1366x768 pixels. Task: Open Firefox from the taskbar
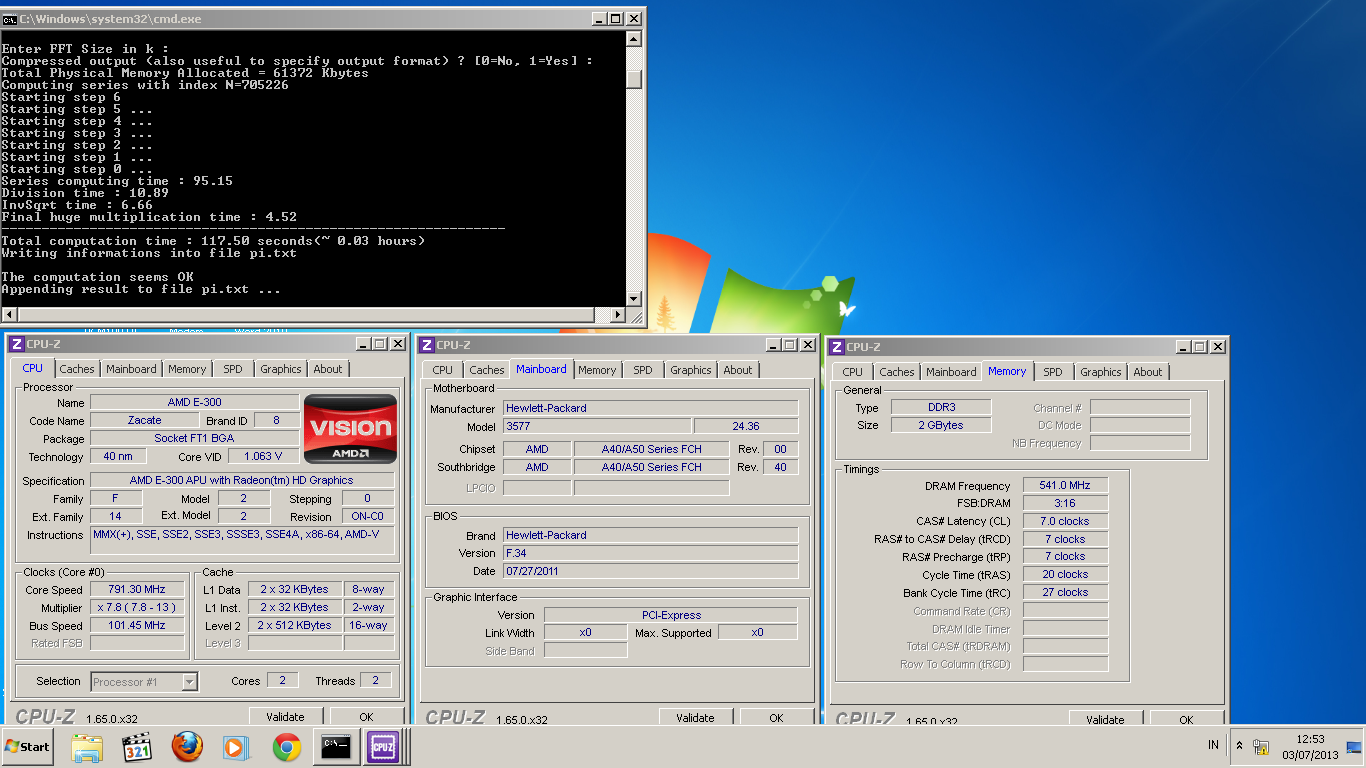tap(187, 747)
